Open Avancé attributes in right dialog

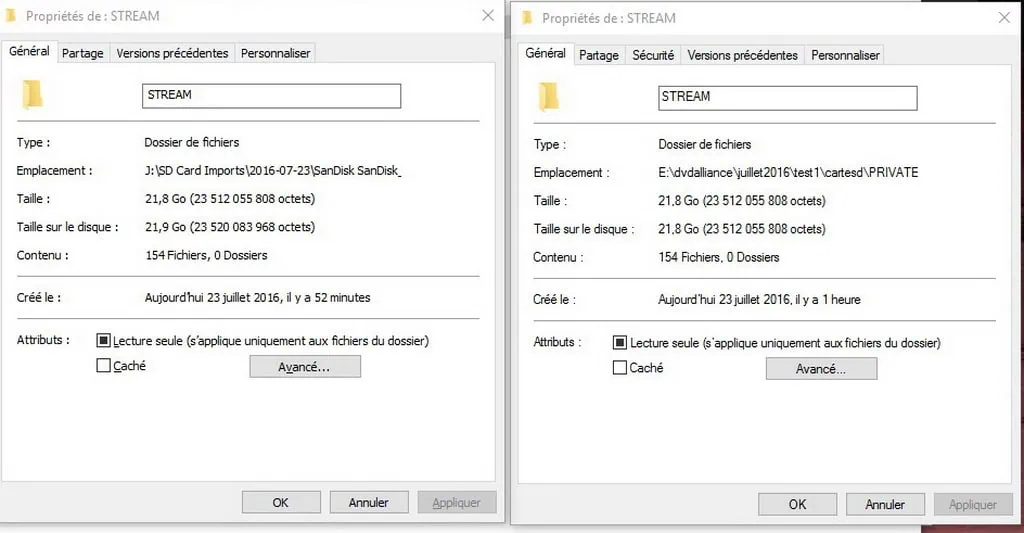[820, 369]
